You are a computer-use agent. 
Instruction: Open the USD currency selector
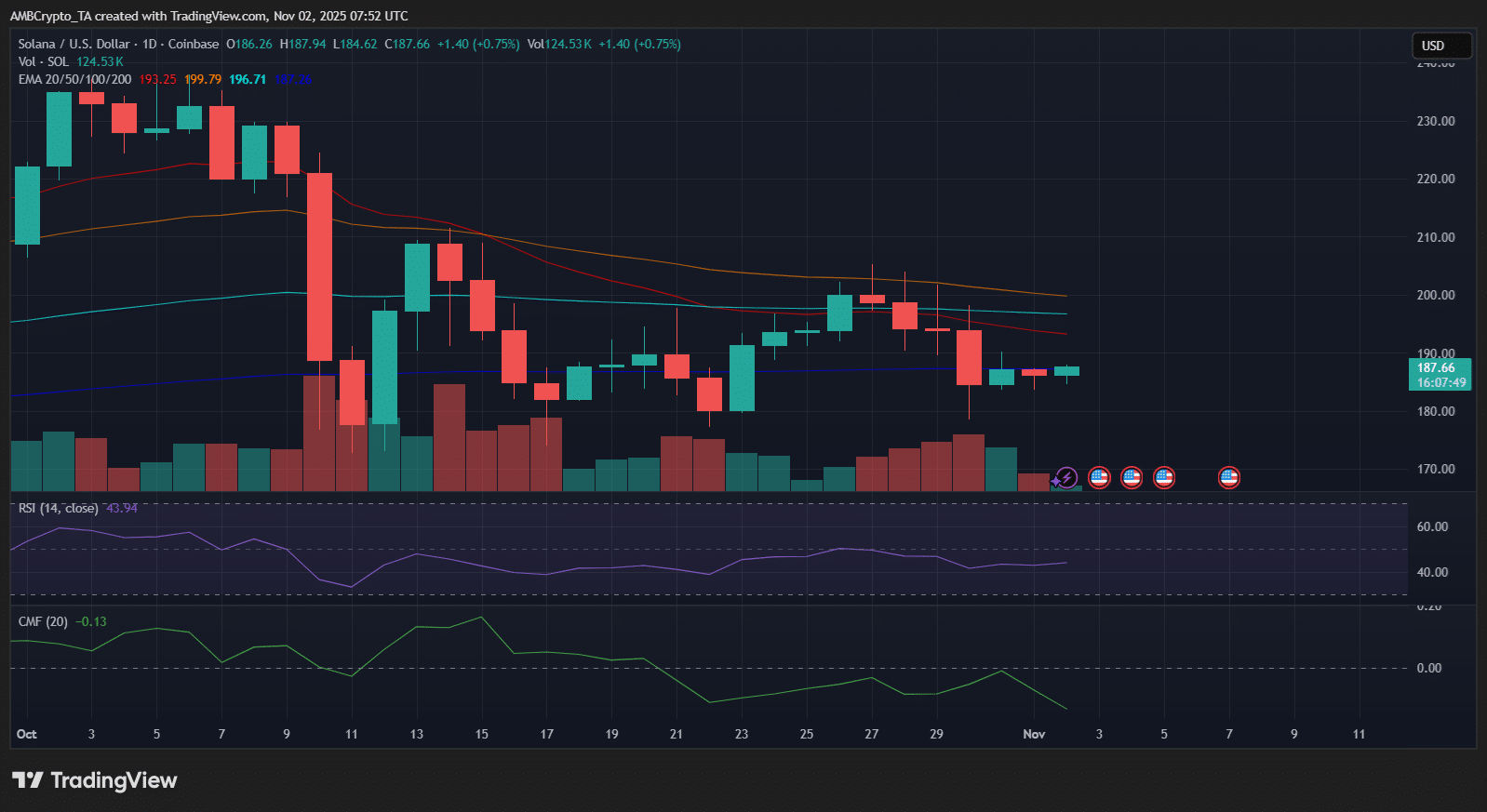coord(1440,46)
